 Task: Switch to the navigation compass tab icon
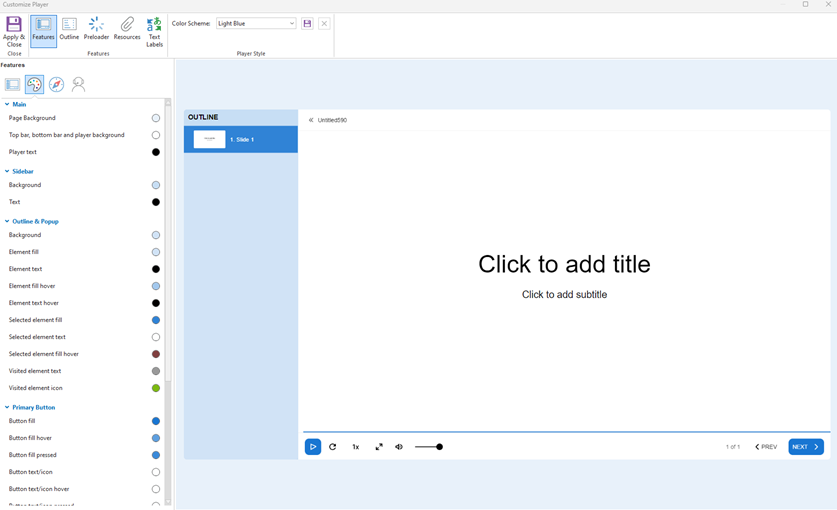[x=56, y=84]
